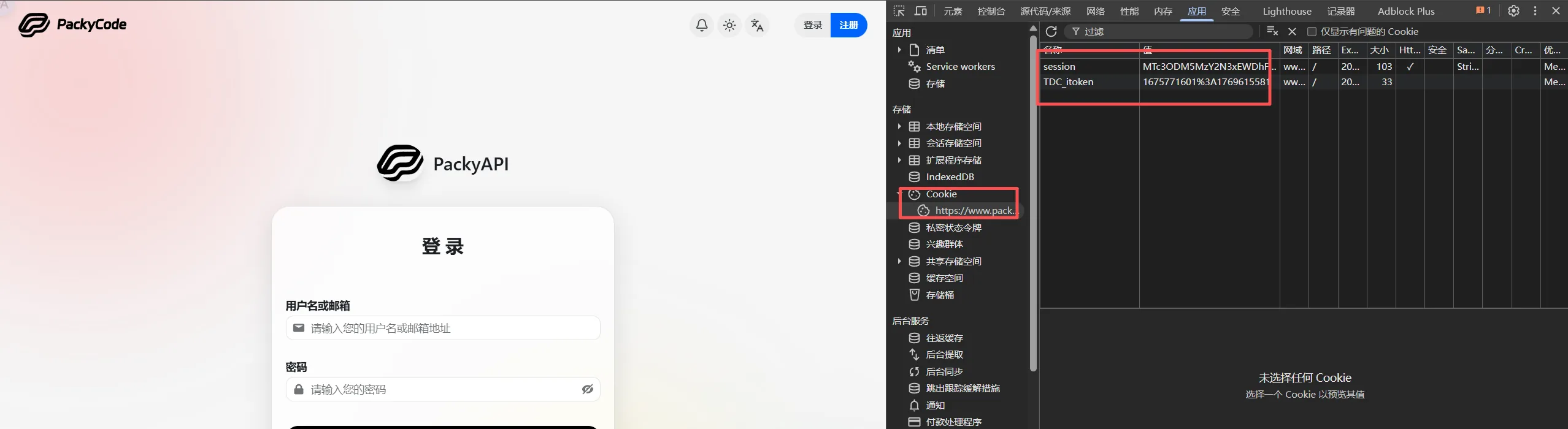1568x429 pixels.
Task: Delete selected cookie X icon
Action: click(x=1292, y=31)
